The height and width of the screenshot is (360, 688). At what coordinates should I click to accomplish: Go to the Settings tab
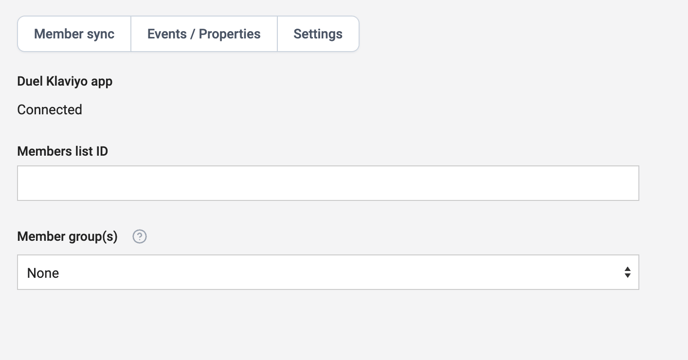pos(318,34)
